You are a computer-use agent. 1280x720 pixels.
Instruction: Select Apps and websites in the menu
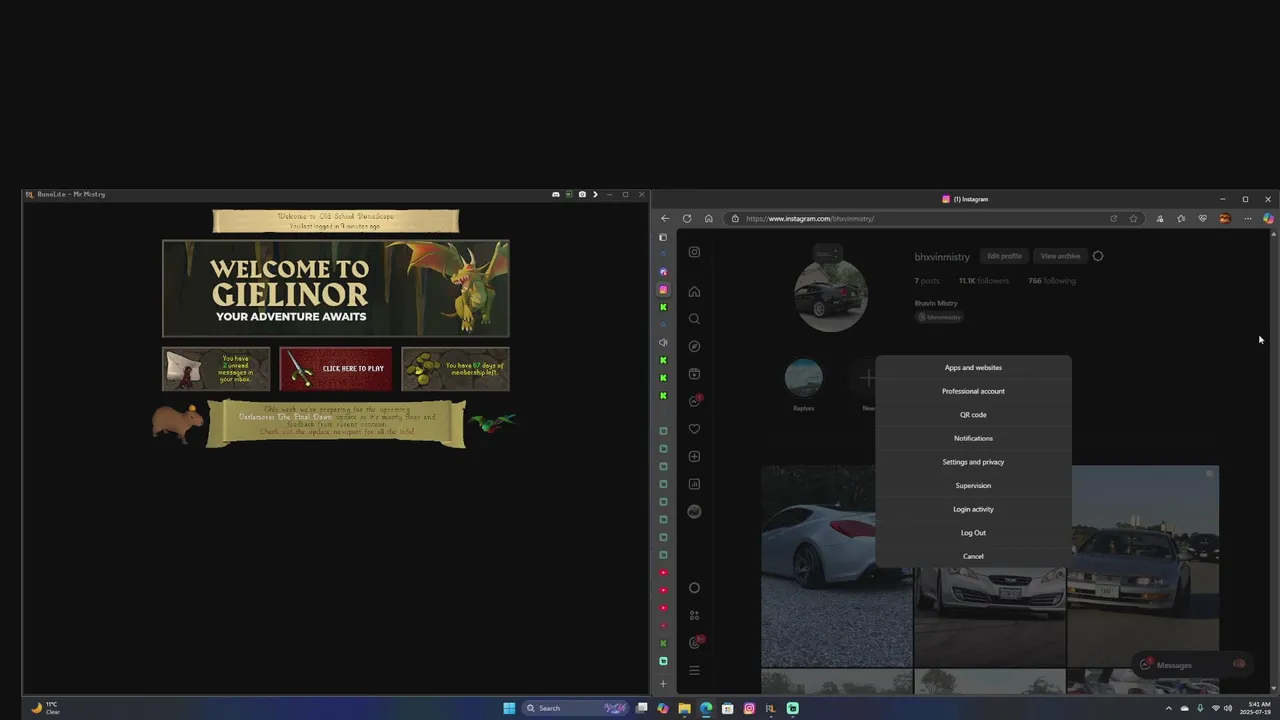[x=973, y=367]
